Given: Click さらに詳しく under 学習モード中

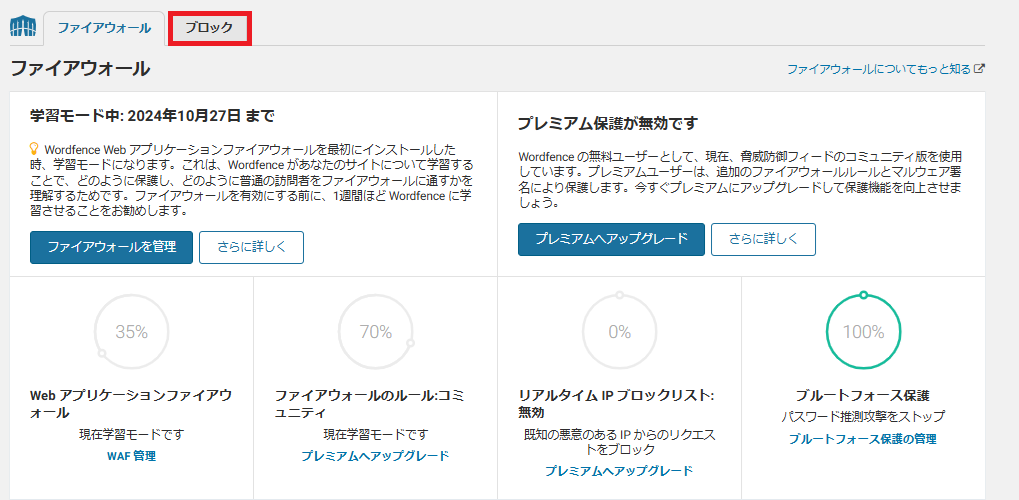Looking at the screenshot, I should (252, 247).
